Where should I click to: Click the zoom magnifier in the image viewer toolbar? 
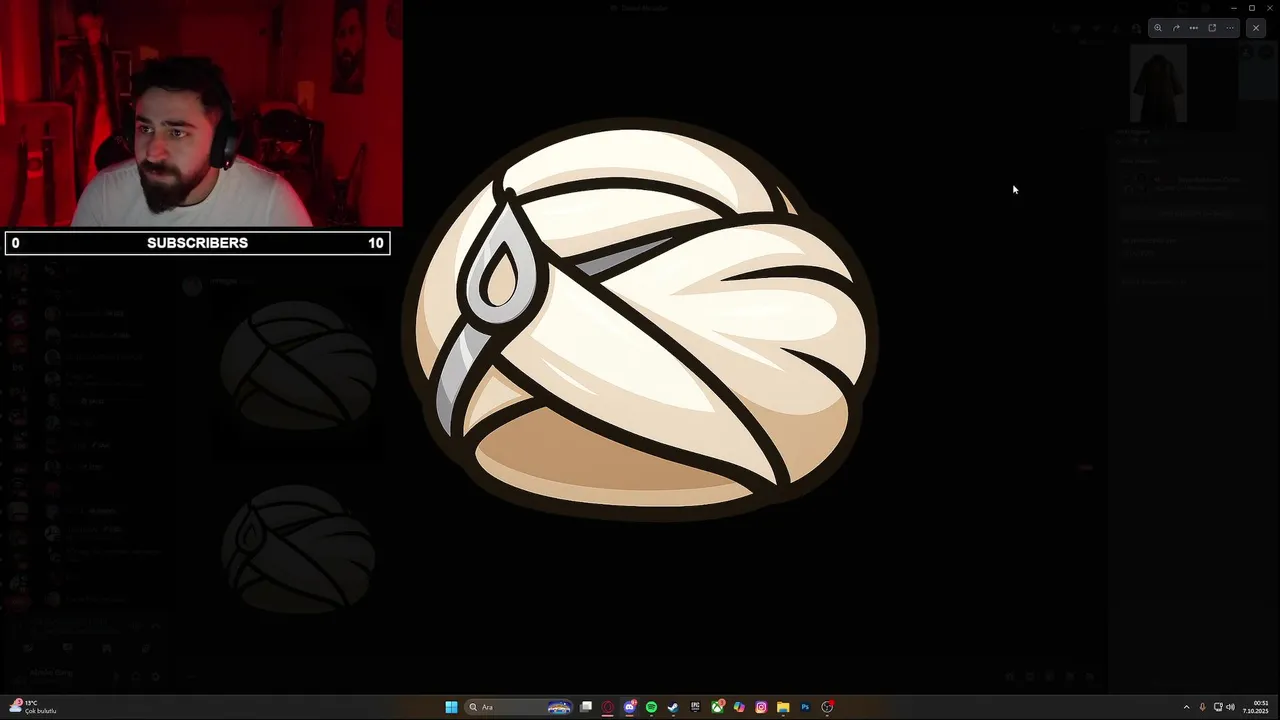tap(1158, 28)
